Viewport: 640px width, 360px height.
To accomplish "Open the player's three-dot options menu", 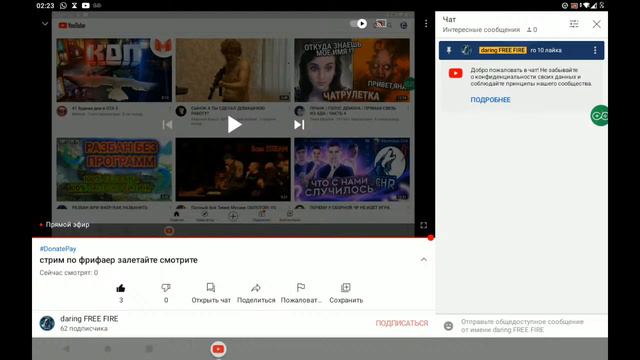I will tap(426, 24).
